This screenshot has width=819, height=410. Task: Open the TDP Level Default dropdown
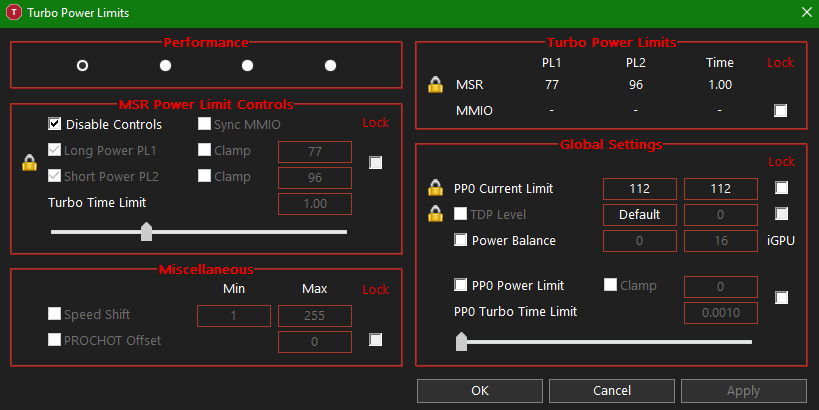[639, 215]
